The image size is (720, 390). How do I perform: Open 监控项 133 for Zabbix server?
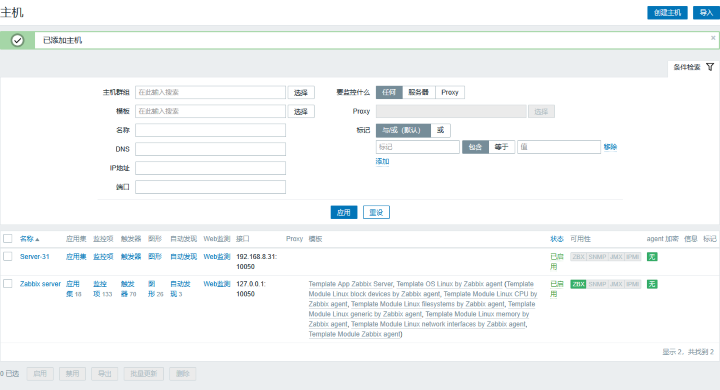click(100, 289)
